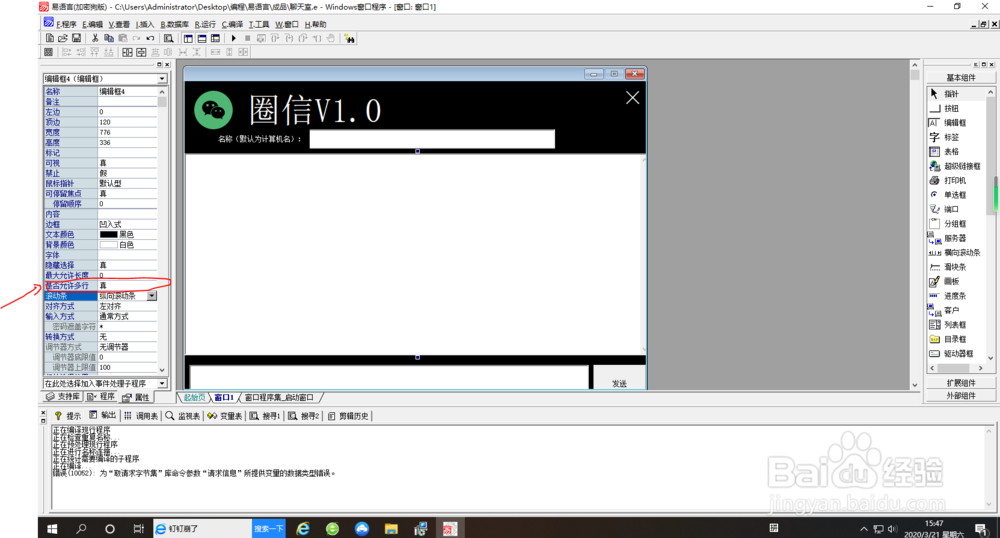The image size is (1000, 538).
Task: Open the 滚动条 property dropdown arrow
Action: pos(152,296)
